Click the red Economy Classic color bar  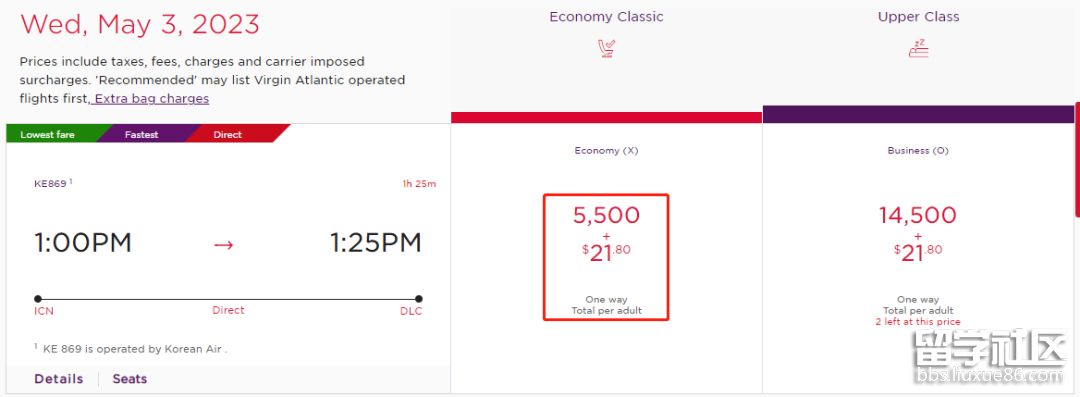pyautogui.click(x=606, y=117)
